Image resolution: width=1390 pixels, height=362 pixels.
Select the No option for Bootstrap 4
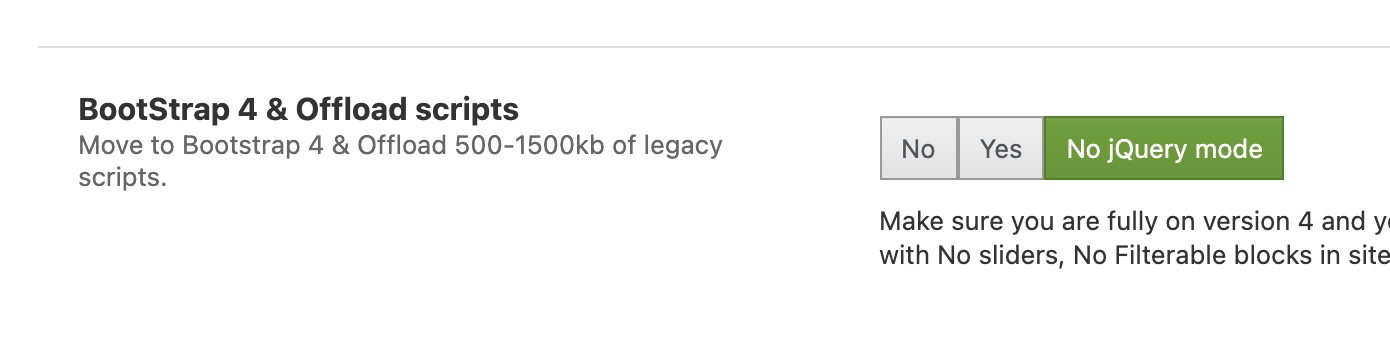tap(918, 148)
